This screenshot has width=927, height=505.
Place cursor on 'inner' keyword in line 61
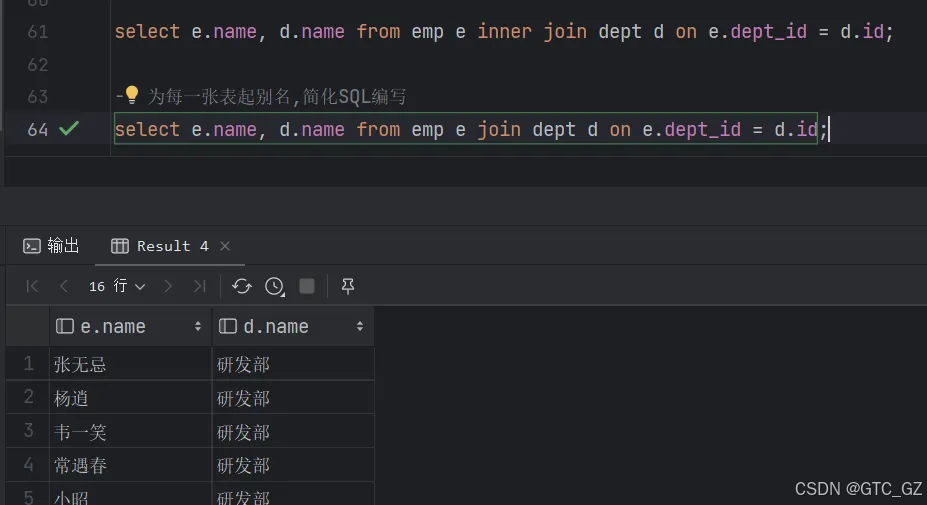point(504,31)
